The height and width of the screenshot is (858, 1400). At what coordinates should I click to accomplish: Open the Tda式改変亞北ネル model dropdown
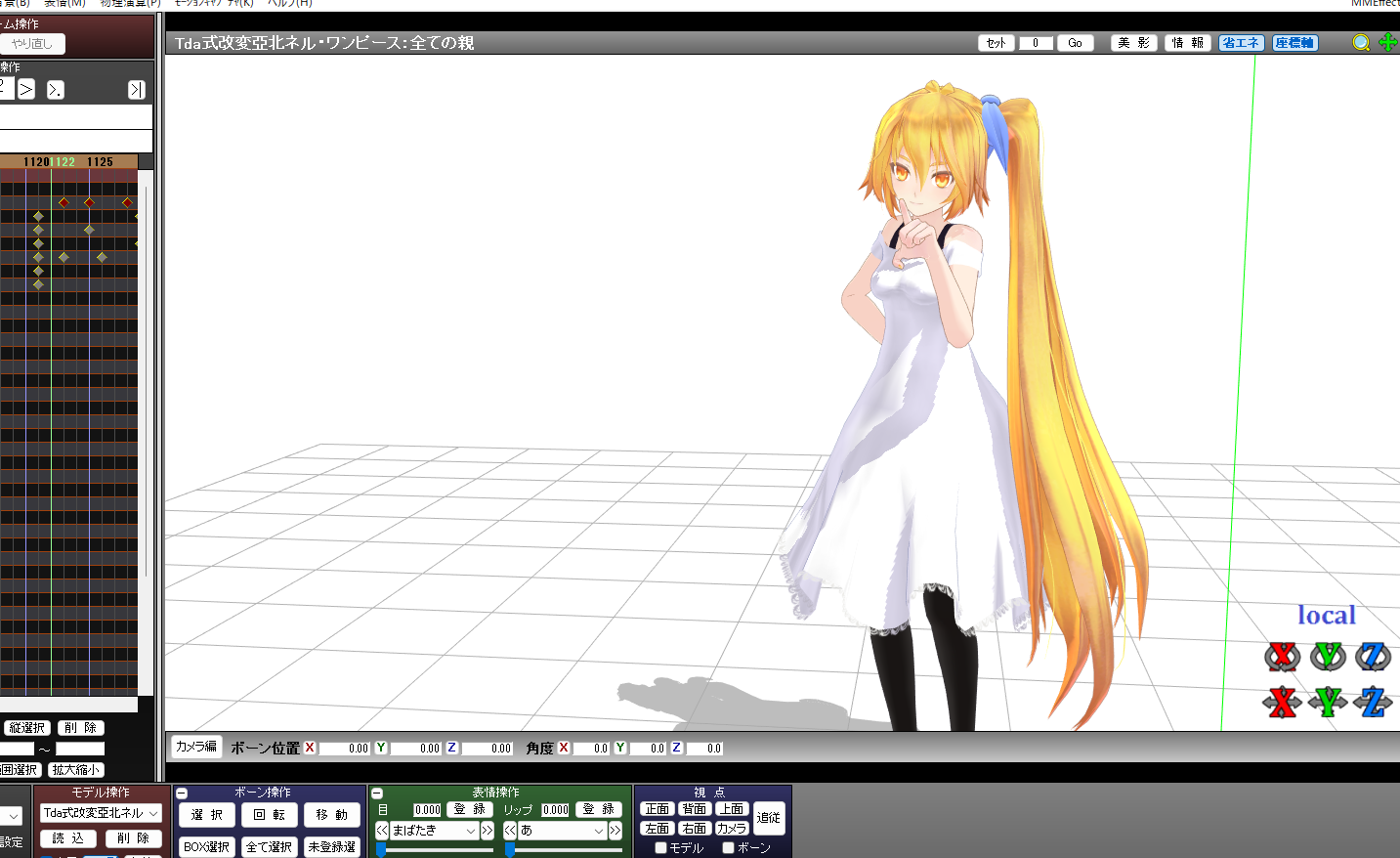coord(101,813)
